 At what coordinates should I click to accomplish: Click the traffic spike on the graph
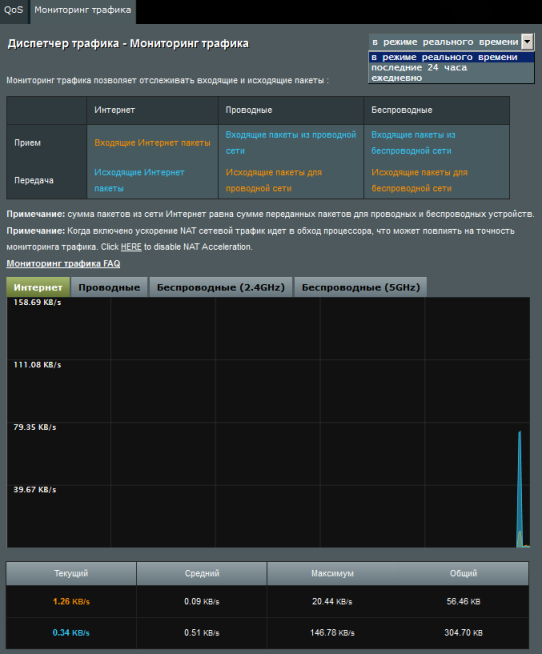click(520, 489)
